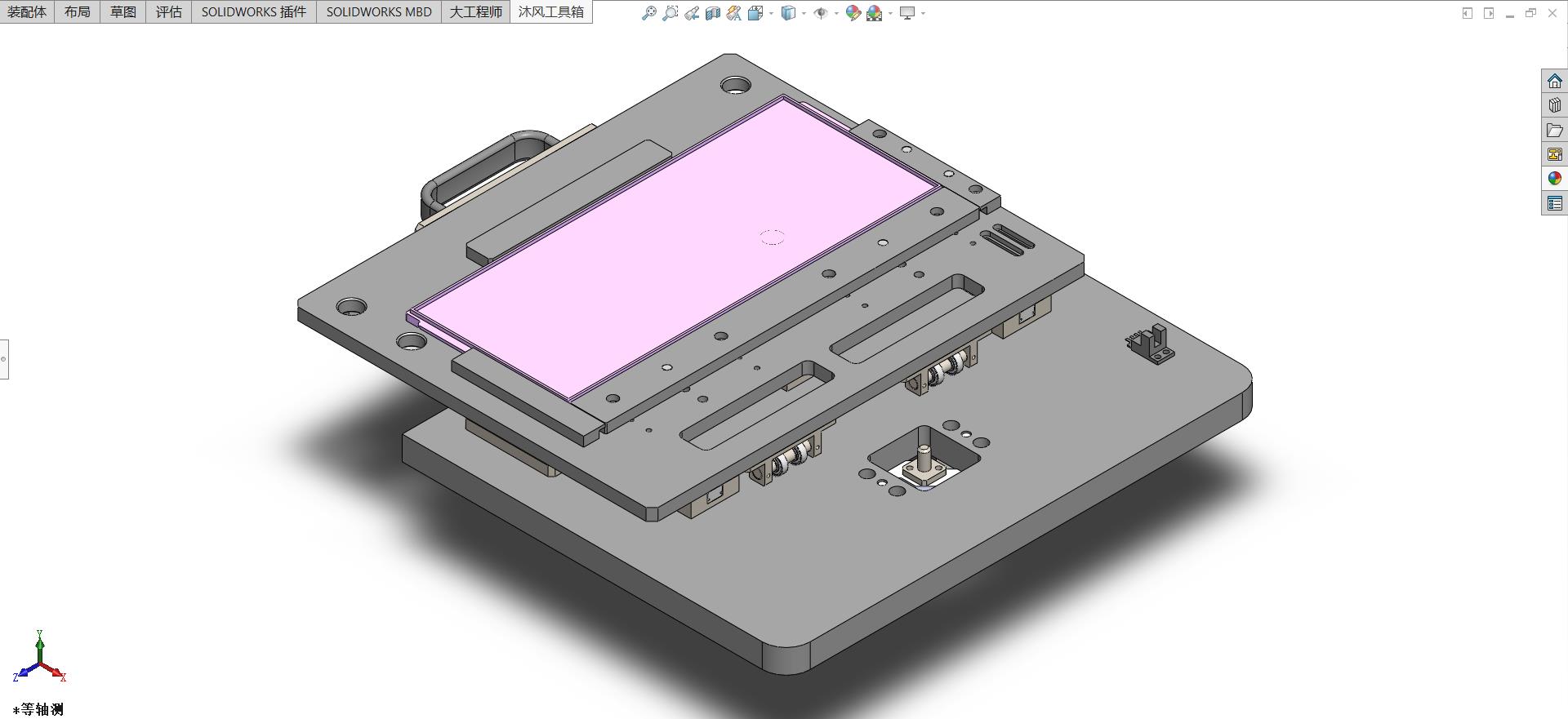Click the Previous View icon
The width and height of the screenshot is (1568, 719).
pos(692,13)
